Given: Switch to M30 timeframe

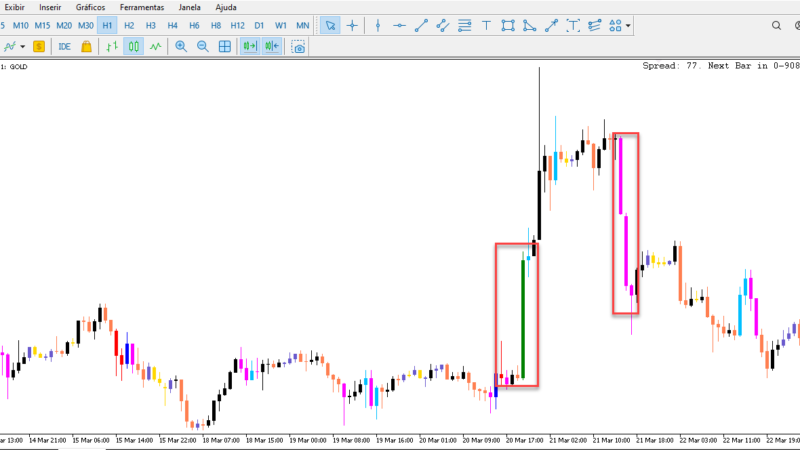Looking at the screenshot, I should point(86,26).
